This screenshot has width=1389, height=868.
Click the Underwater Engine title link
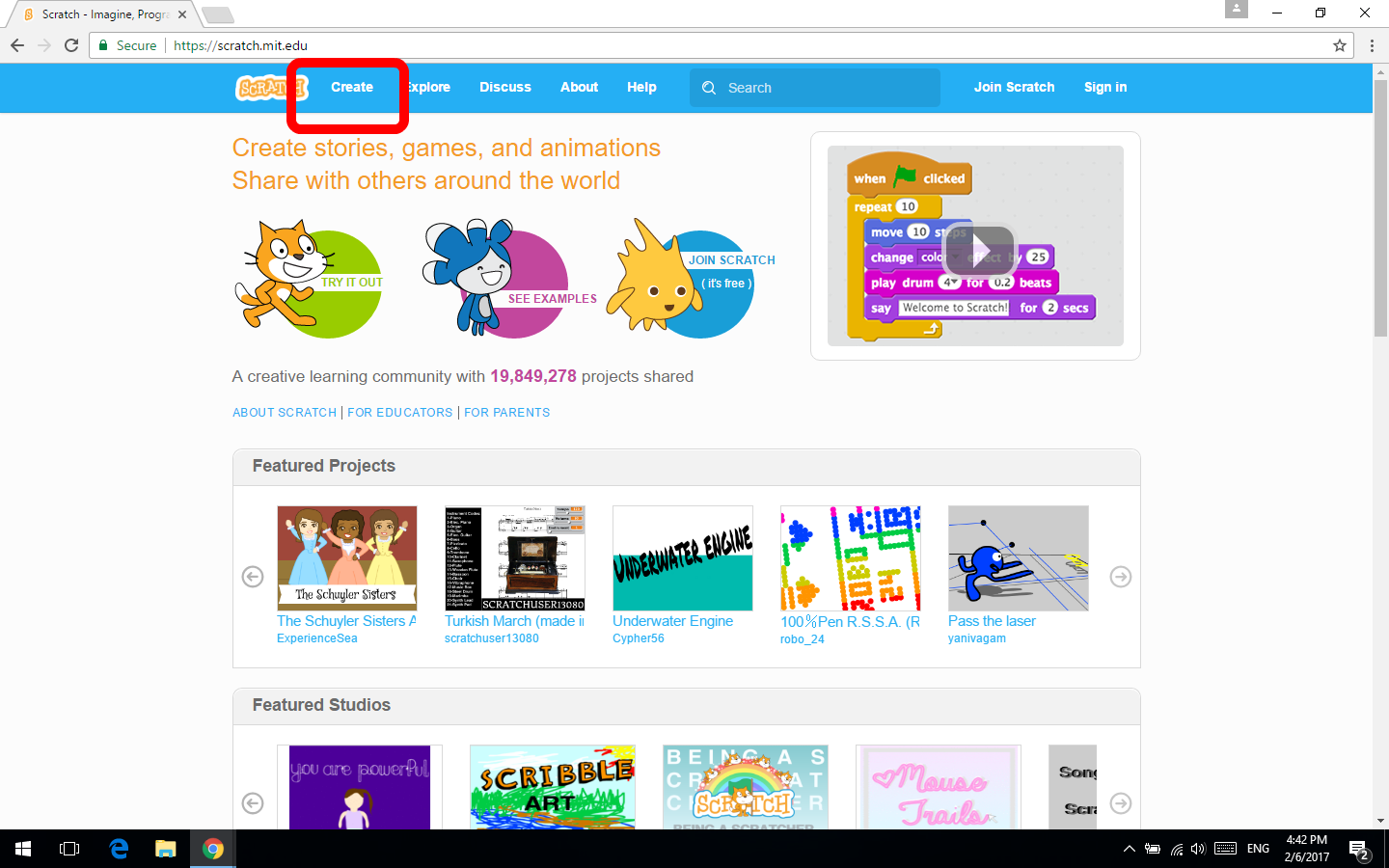(672, 621)
